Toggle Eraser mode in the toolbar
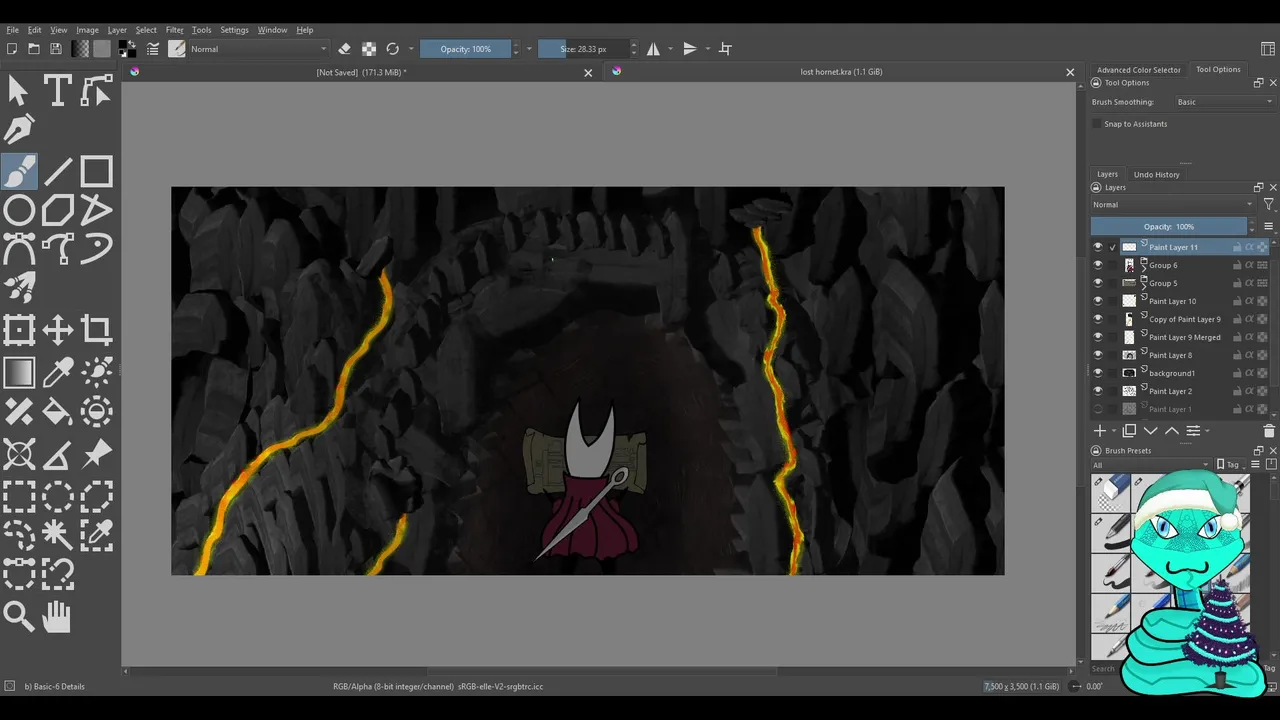 [x=344, y=49]
